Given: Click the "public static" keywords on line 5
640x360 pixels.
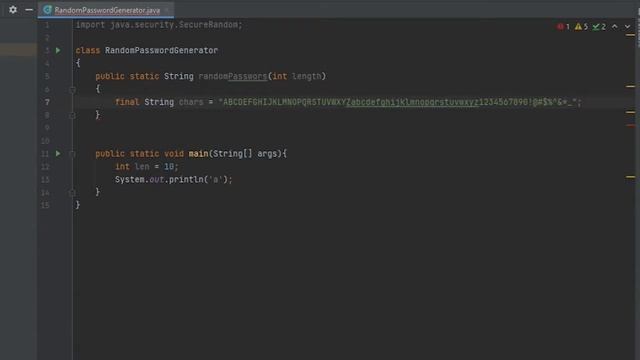Looking at the screenshot, I should 127,76.
